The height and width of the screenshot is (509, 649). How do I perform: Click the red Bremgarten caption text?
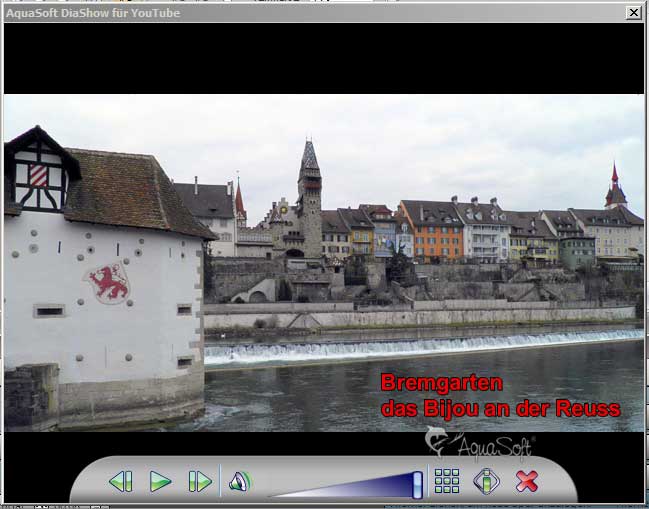441,382
